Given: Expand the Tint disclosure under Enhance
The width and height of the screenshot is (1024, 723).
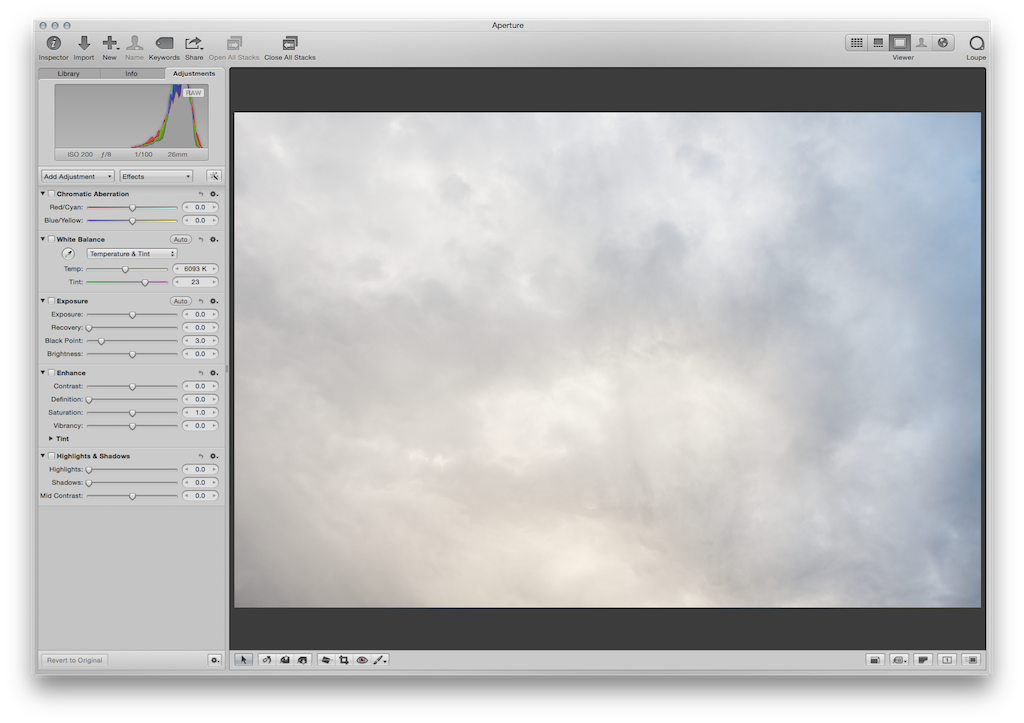Looking at the screenshot, I should pos(51,438).
